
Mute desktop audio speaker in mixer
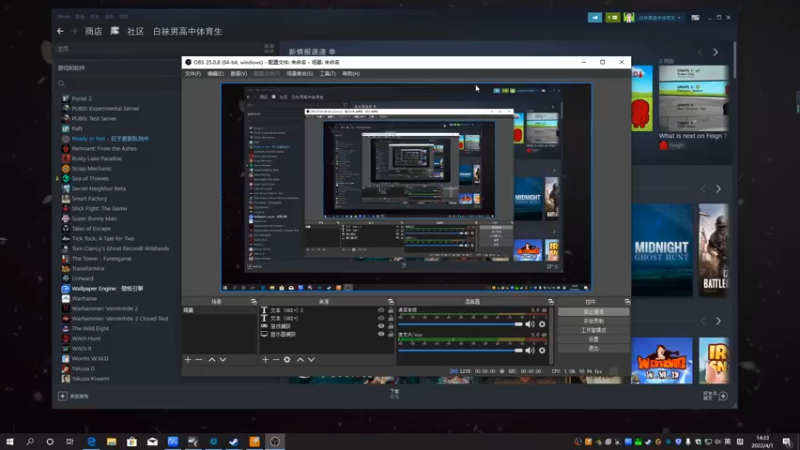coord(530,324)
